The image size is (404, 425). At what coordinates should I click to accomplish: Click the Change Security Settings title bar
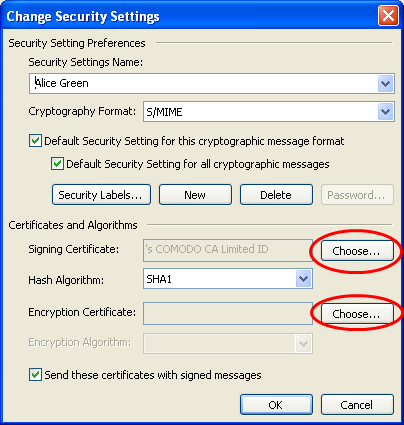(x=190, y=16)
